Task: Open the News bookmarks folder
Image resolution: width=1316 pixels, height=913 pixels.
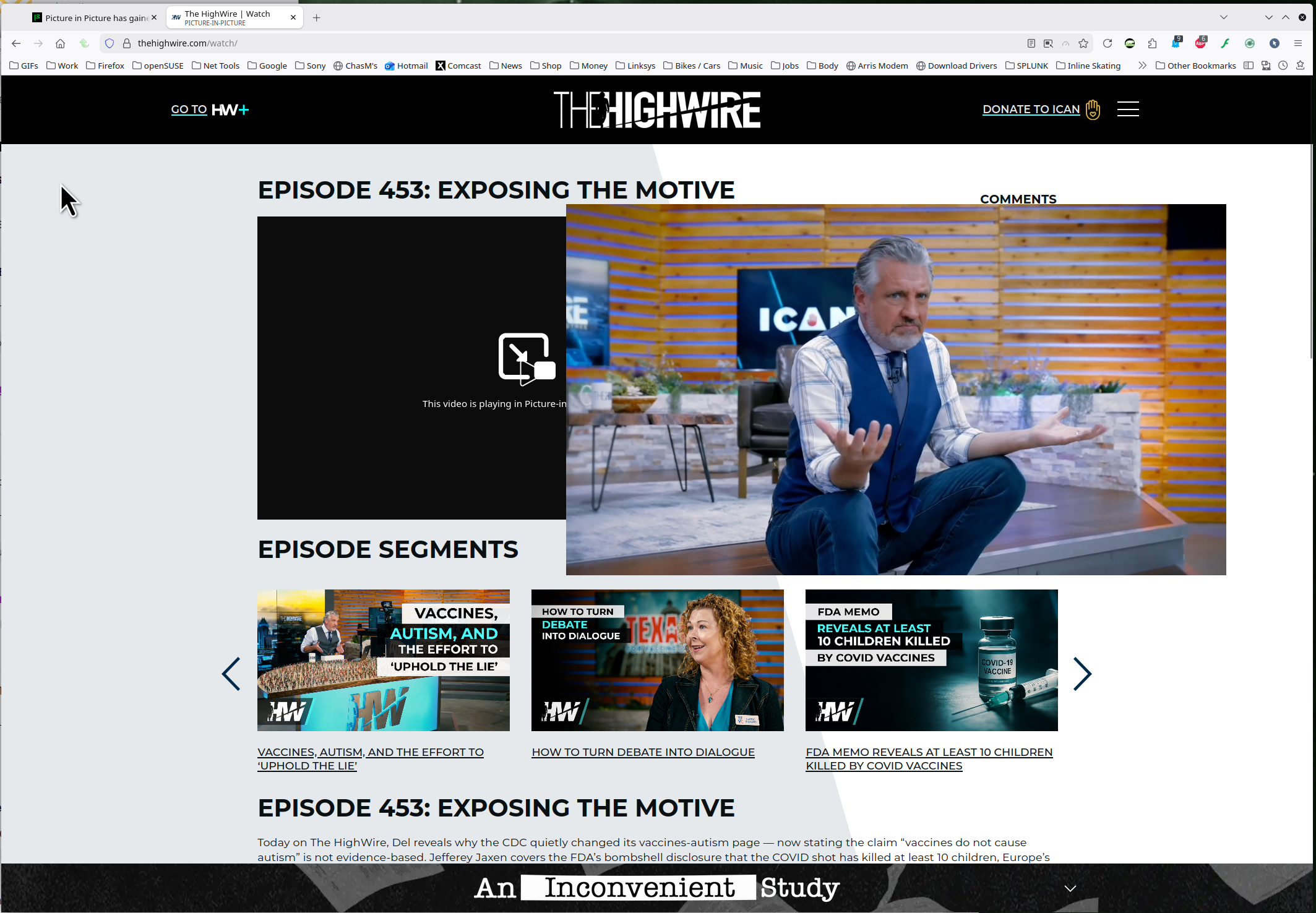Action: (505, 66)
